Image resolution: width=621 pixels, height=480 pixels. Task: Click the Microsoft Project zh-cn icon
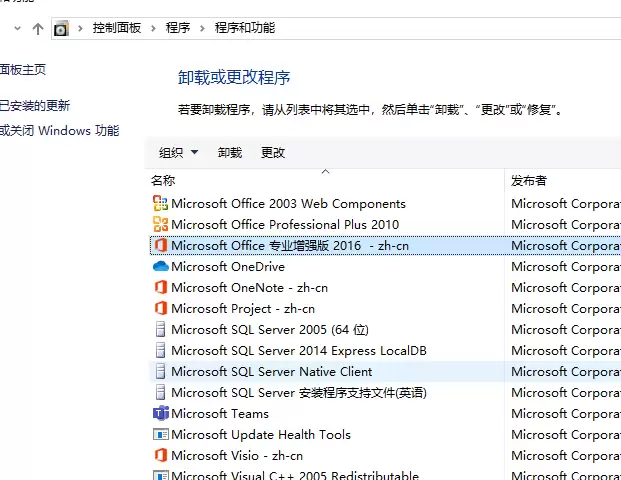[160, 308]
